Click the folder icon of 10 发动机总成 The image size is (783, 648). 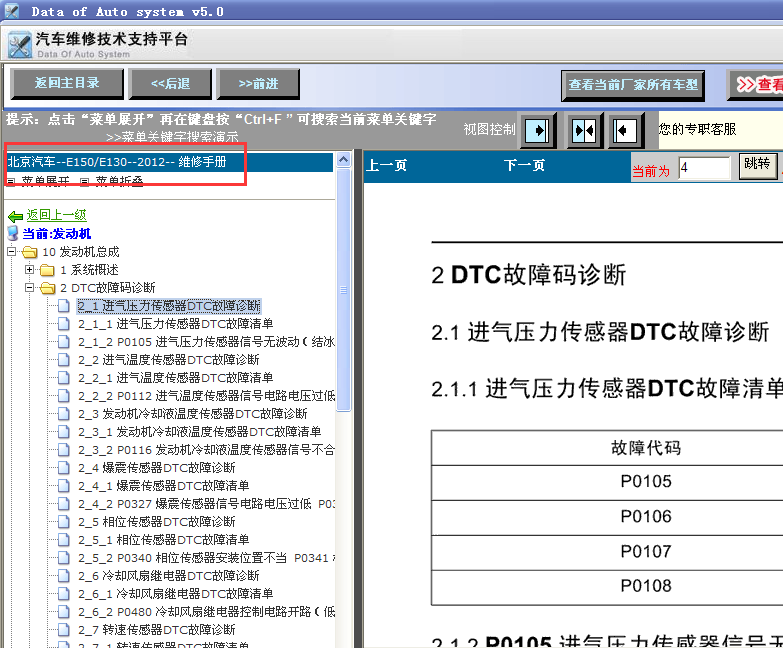tap(30, 252)
